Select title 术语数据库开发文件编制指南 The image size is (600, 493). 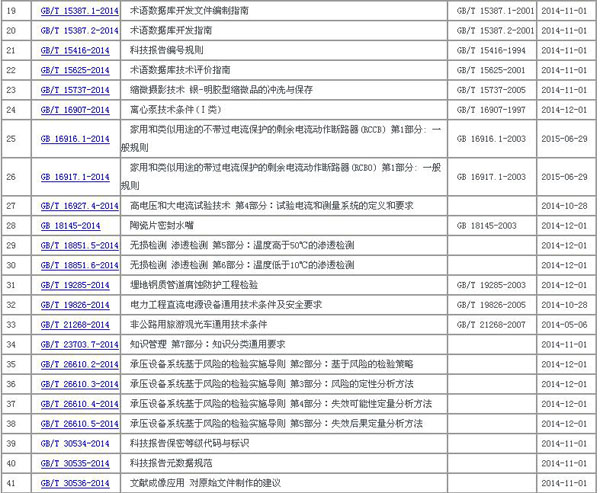[x=189, y=11]
